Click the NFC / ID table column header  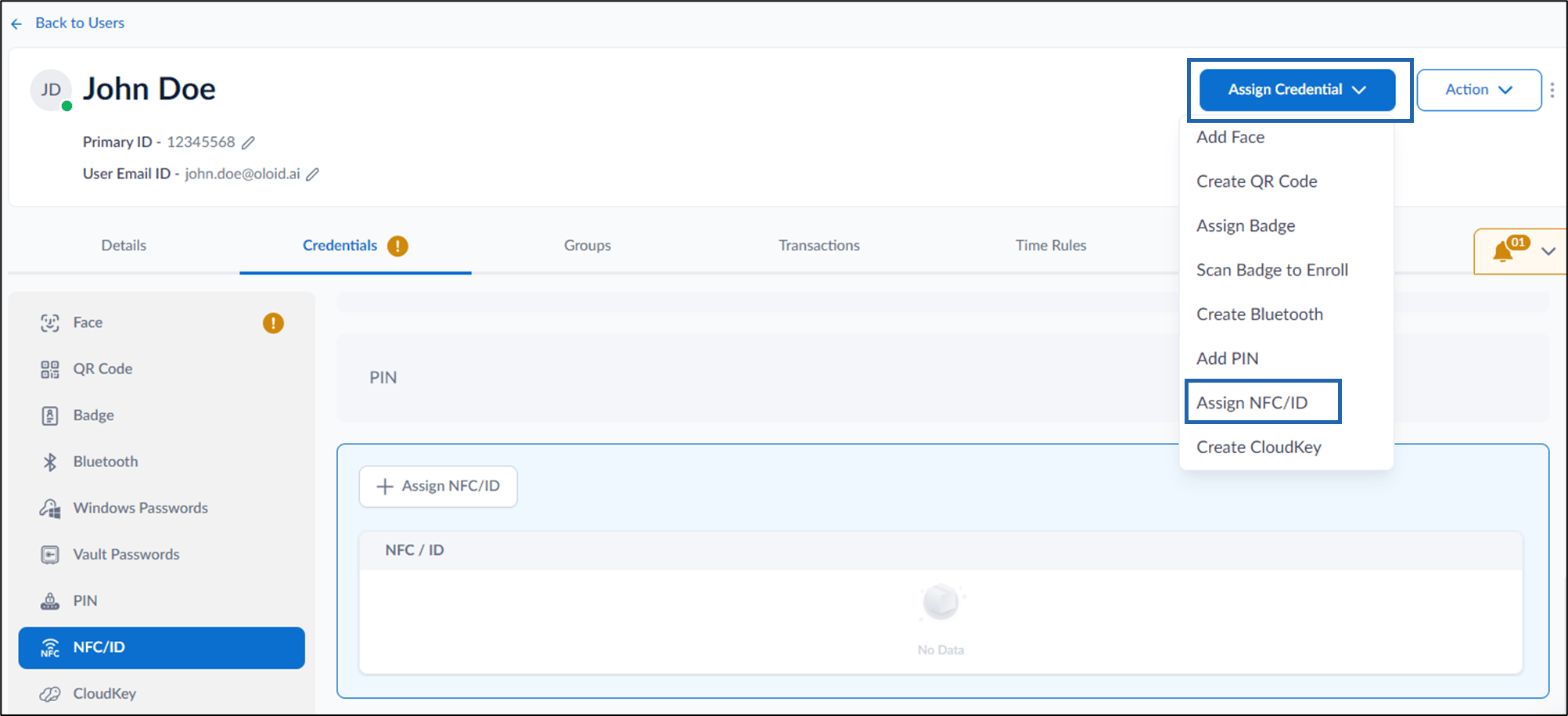[x=415, y=550]
